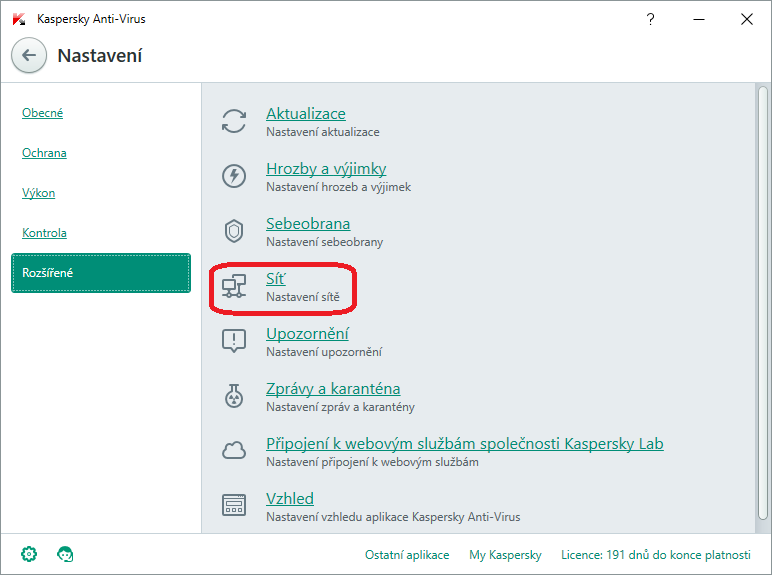Open help via the question mark icon
772x575 pixels.
point(650,19)
